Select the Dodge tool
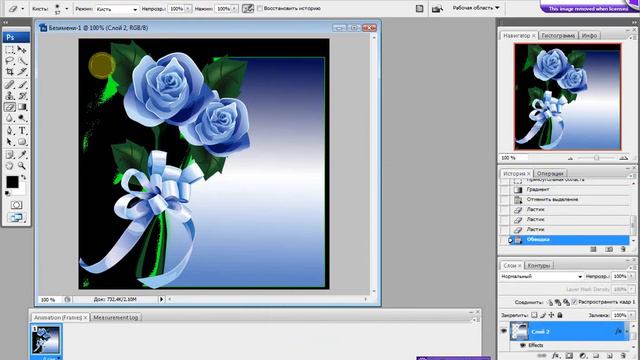 [22, 118]
